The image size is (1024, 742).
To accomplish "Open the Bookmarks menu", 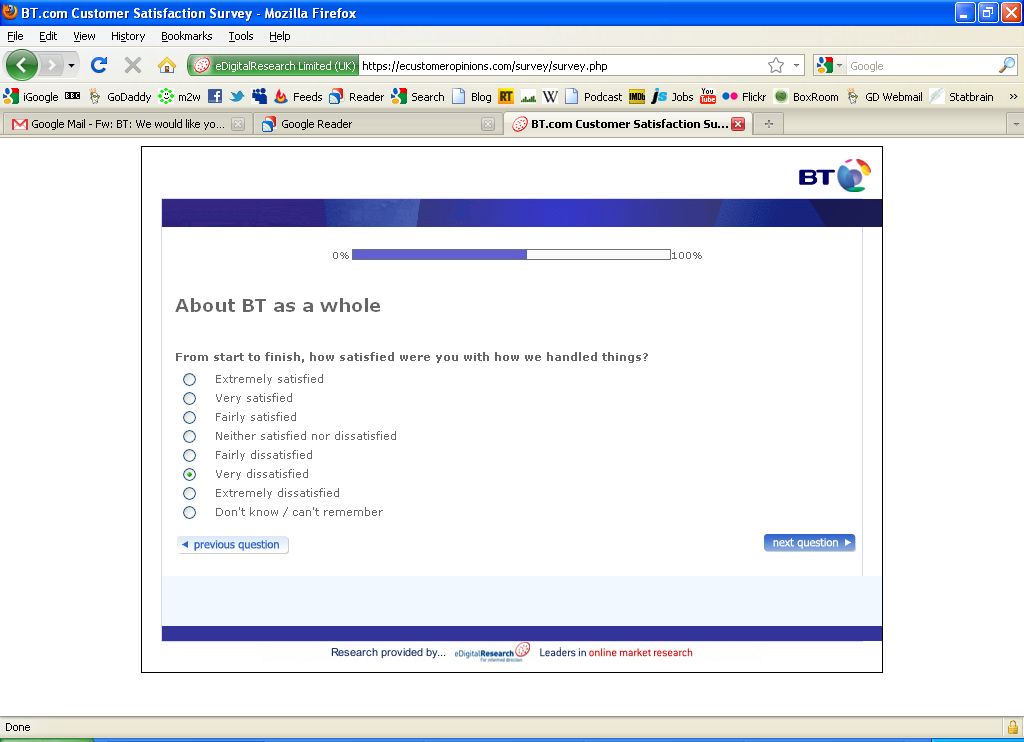I will pos(186,36).
